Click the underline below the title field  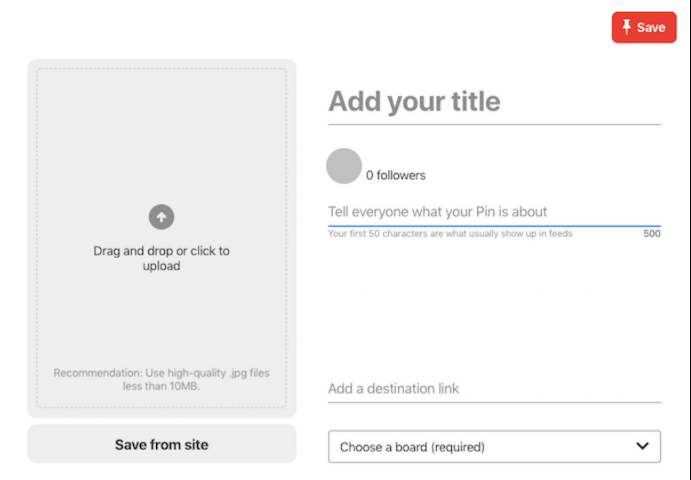(x=494, y=125)
